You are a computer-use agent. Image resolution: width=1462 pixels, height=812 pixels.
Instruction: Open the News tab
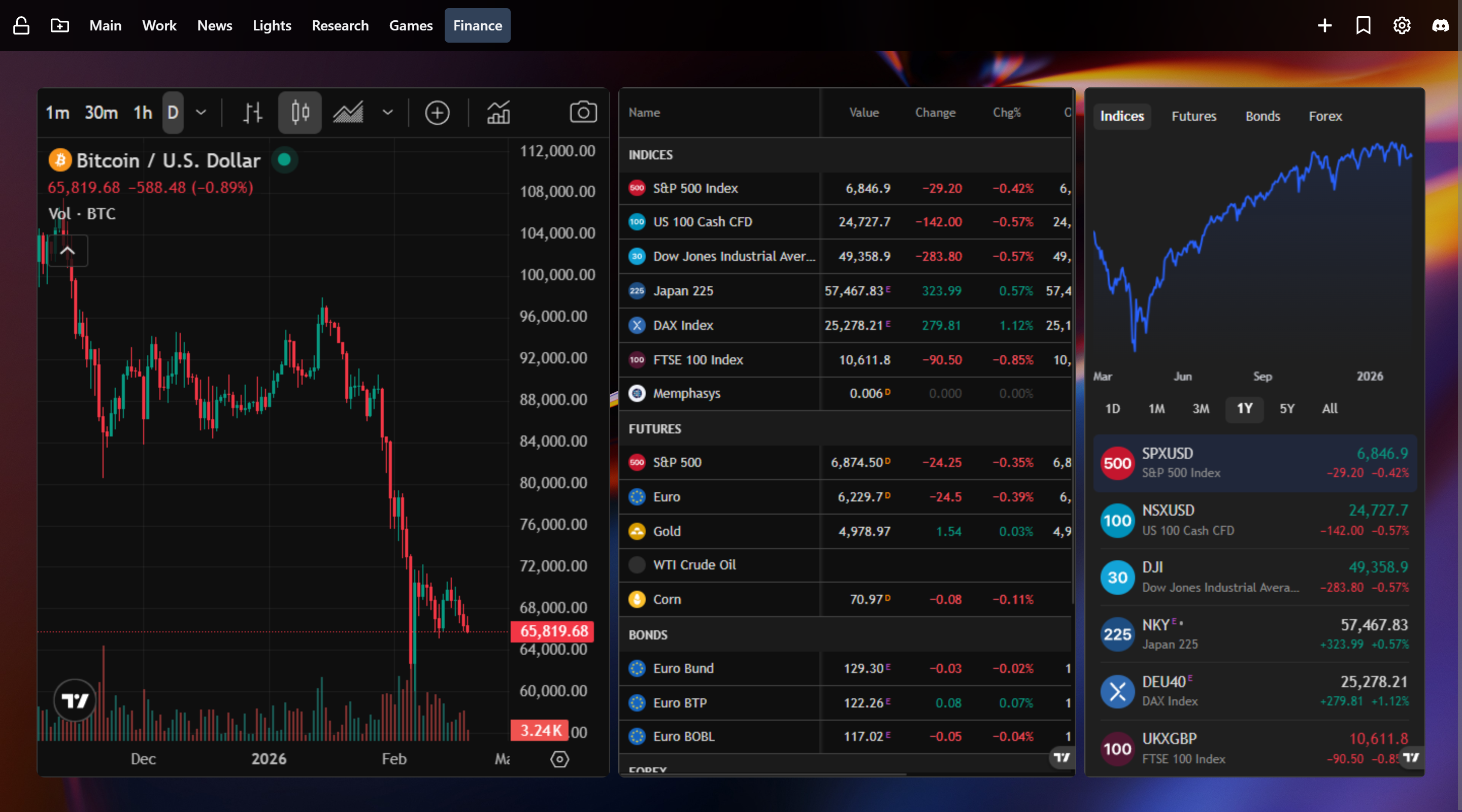coord(215,25)
